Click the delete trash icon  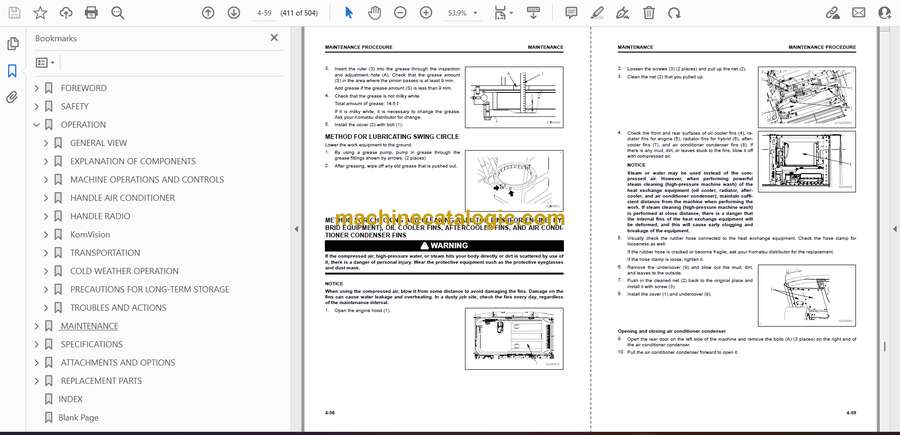point(649,13)
